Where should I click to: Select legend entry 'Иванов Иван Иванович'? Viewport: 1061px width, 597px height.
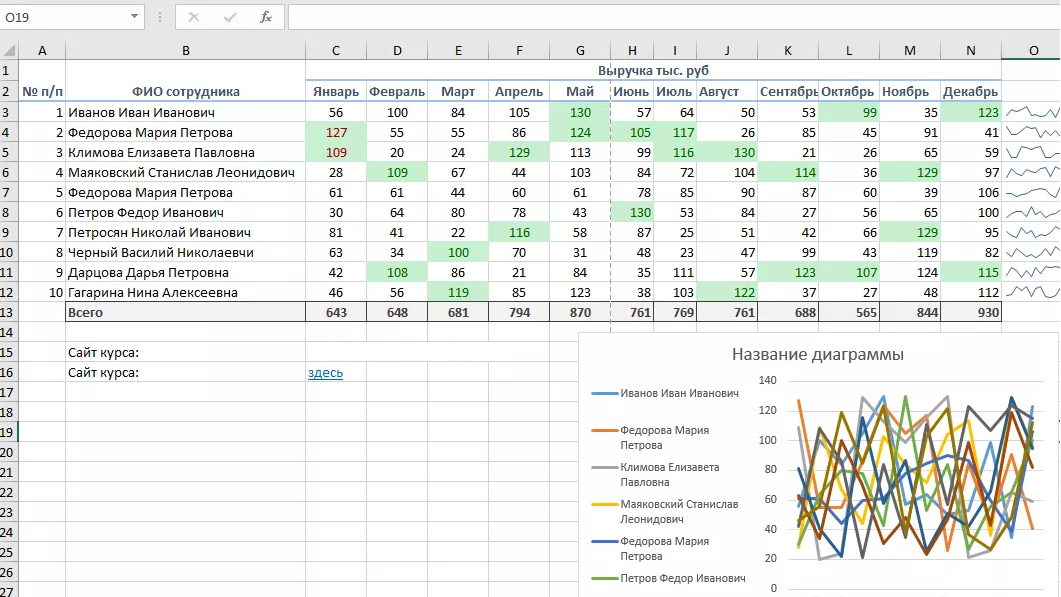(x=665, y=393)
